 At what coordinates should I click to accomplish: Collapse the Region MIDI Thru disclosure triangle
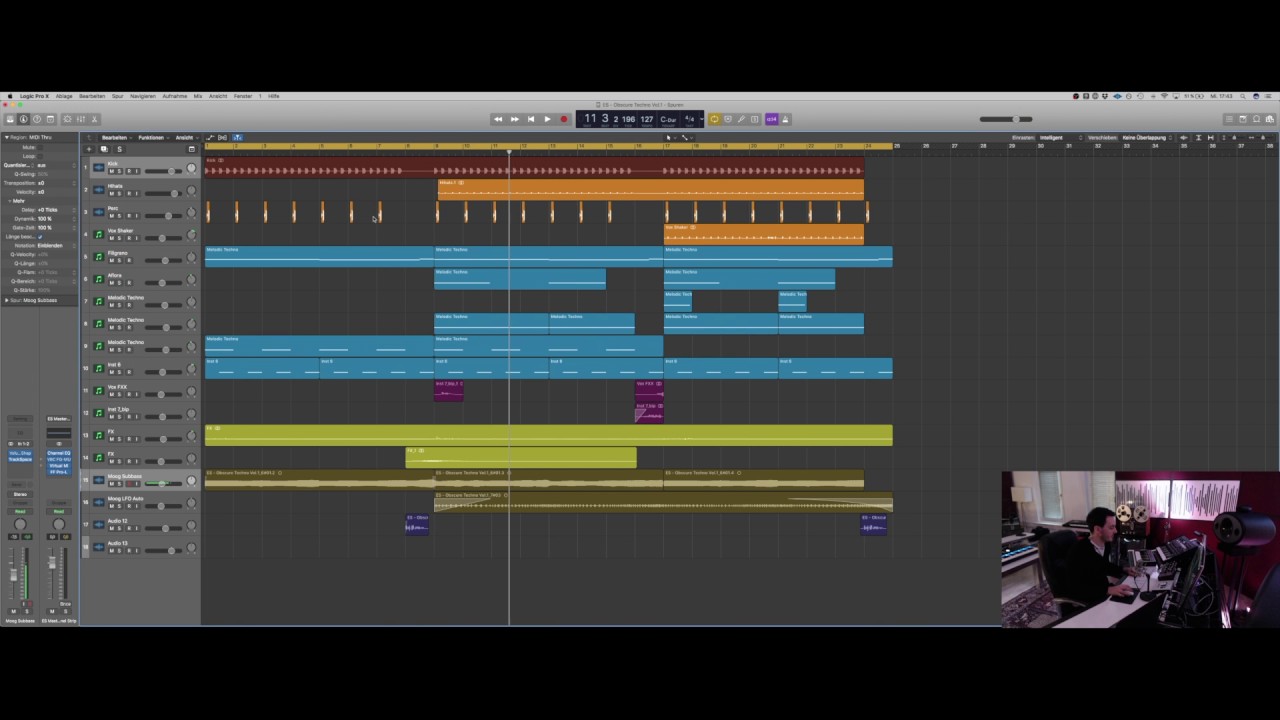[x=7, y=137]
